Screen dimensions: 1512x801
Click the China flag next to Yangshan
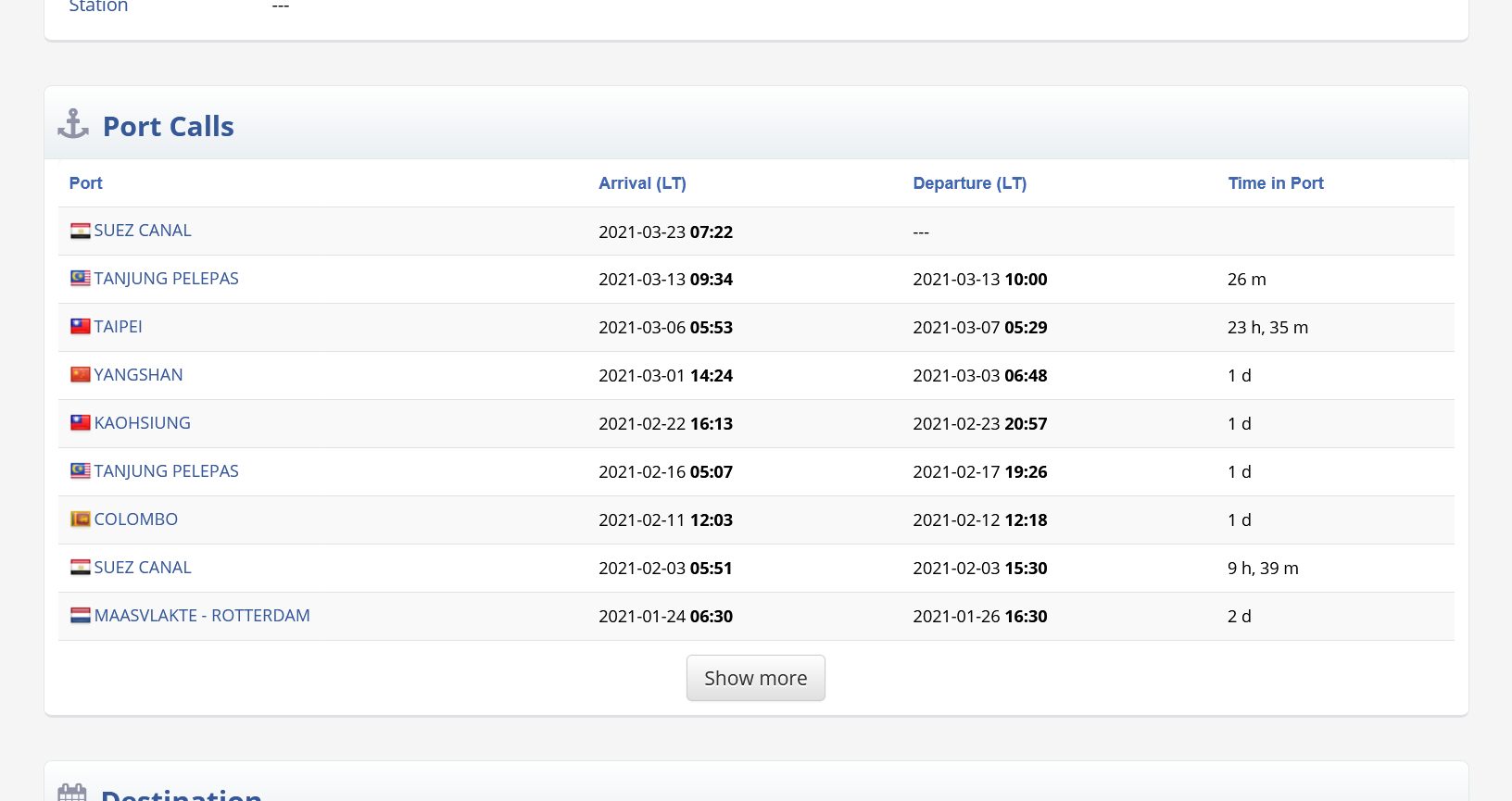pyautogui.click(x=81, y=375)
